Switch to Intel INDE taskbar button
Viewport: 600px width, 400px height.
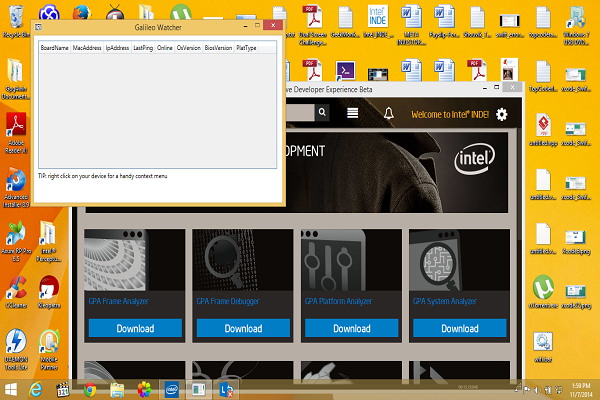coord(172,390)
